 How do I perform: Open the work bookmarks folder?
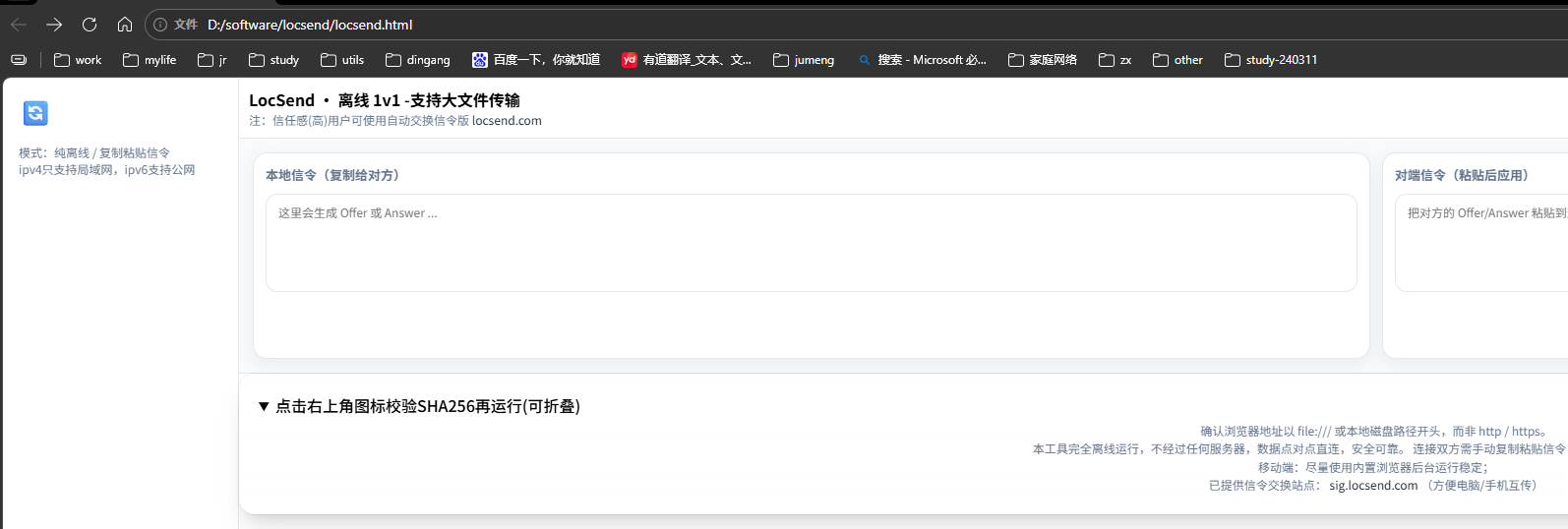point(78,60)
